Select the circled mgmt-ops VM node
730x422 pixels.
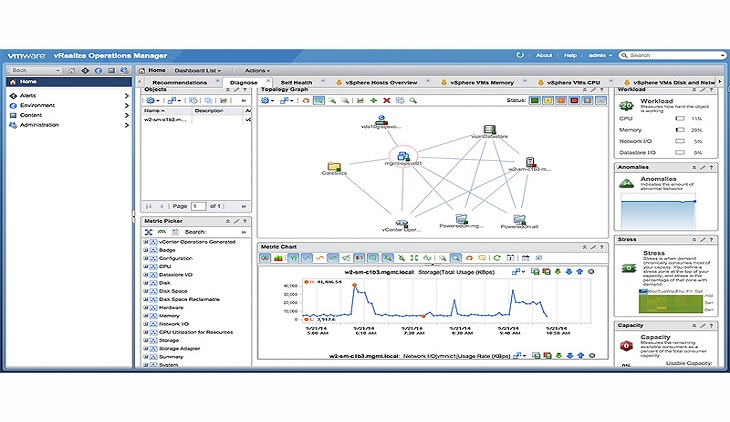point(403,156)
